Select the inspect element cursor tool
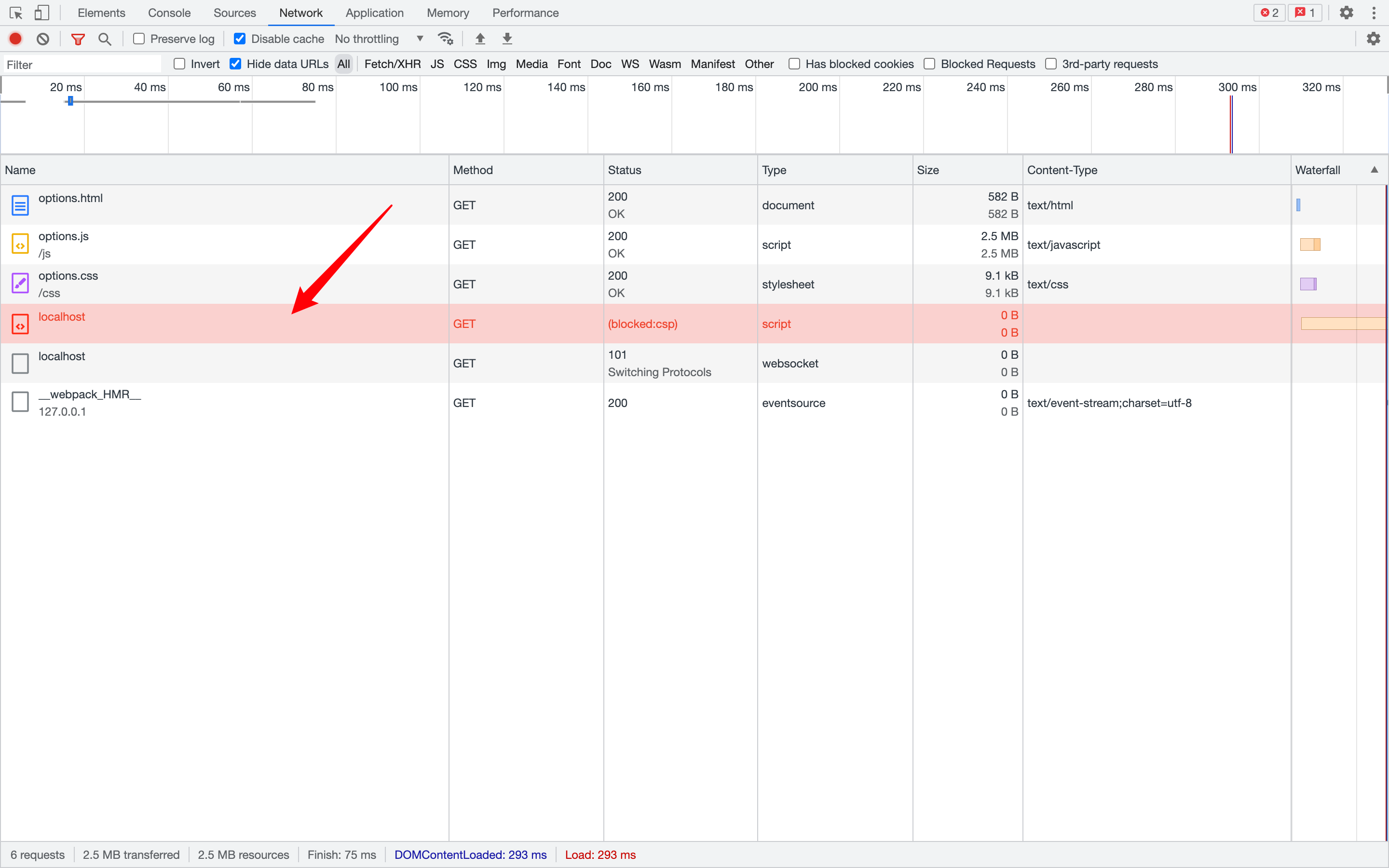 point(15,12)
